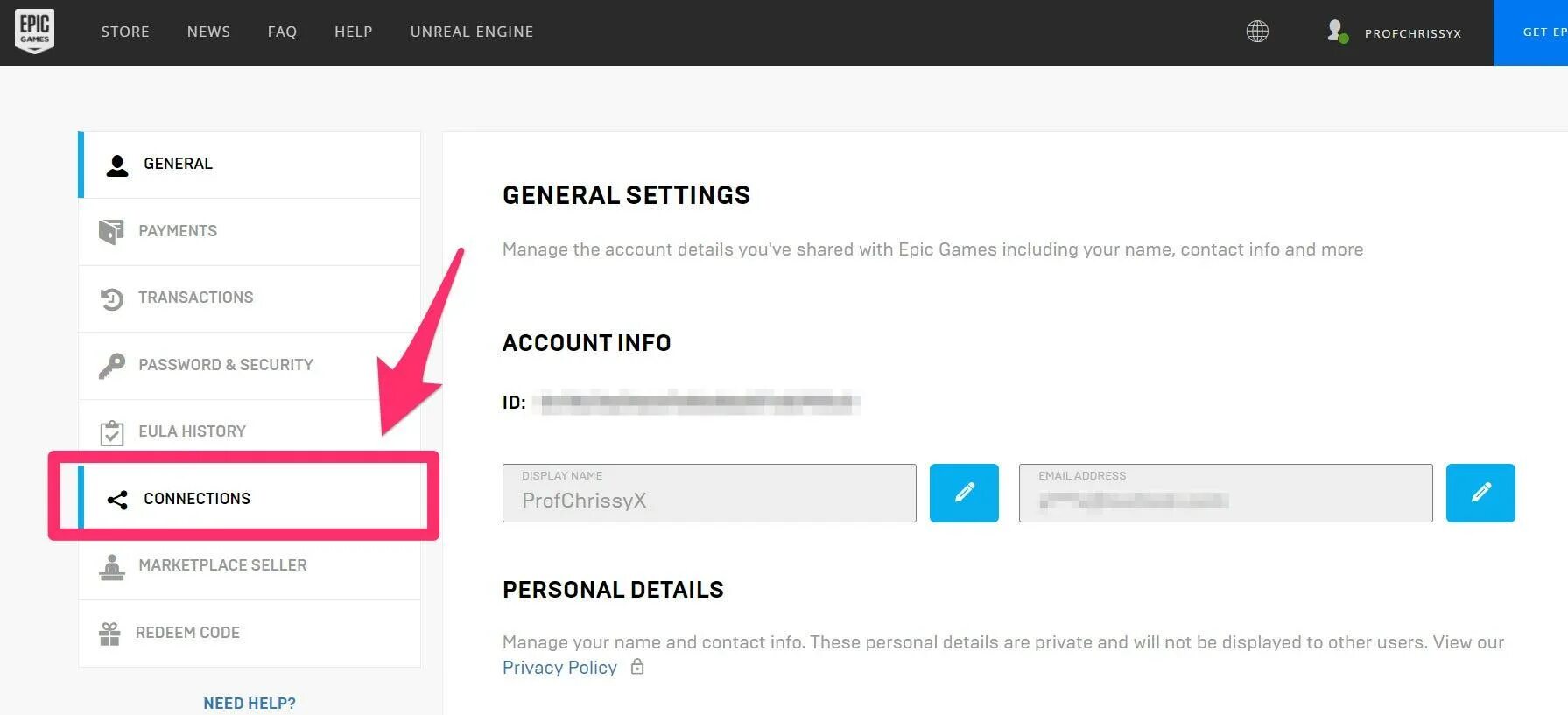This screenshot has height=715, width=1568.
Task: Edit the email address with pencil button
Action: pos(1480,493)
